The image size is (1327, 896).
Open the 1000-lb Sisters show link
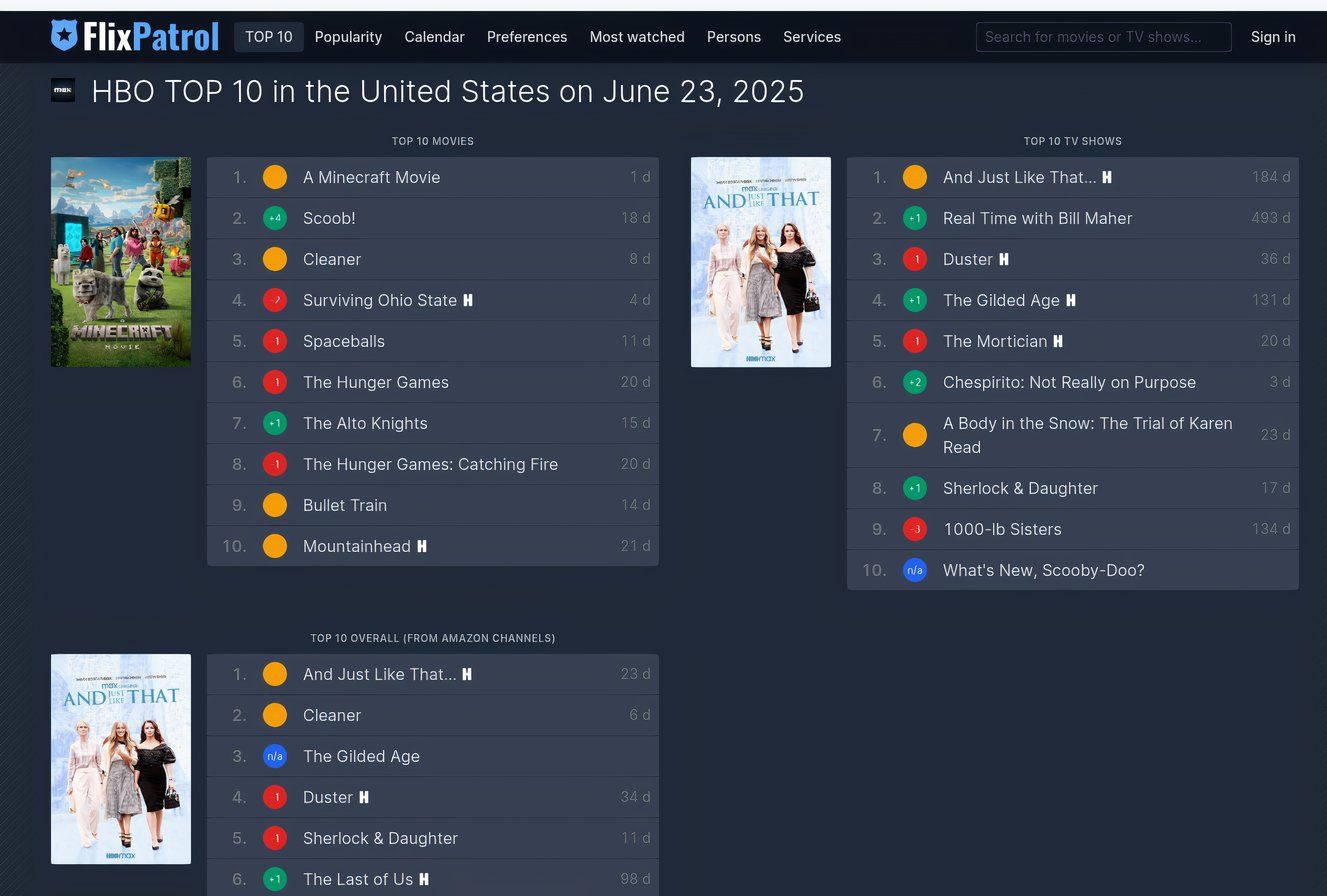click(x=1002, y=529)
